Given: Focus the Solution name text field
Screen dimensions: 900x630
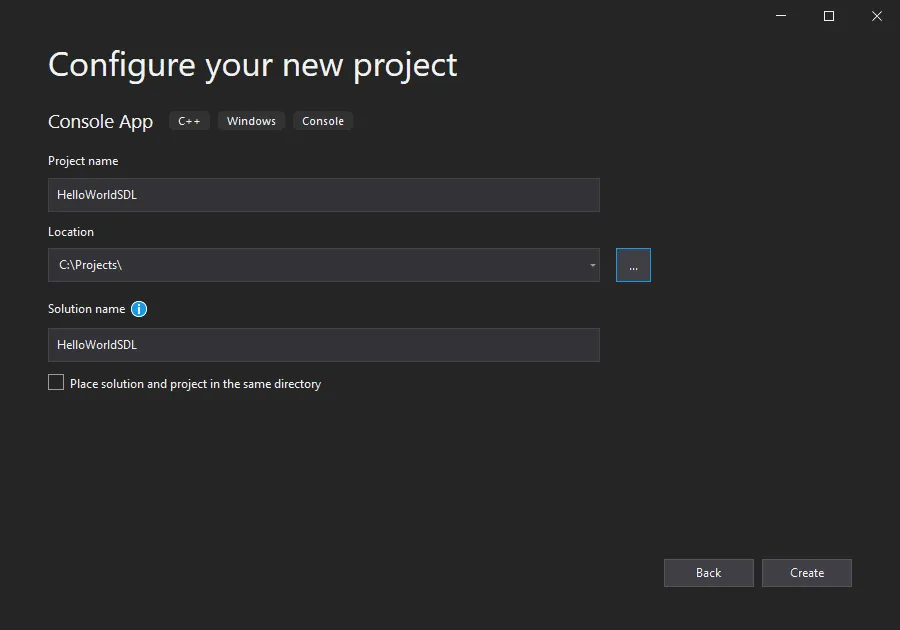Looking at the screenshot, I should [324, 345].
